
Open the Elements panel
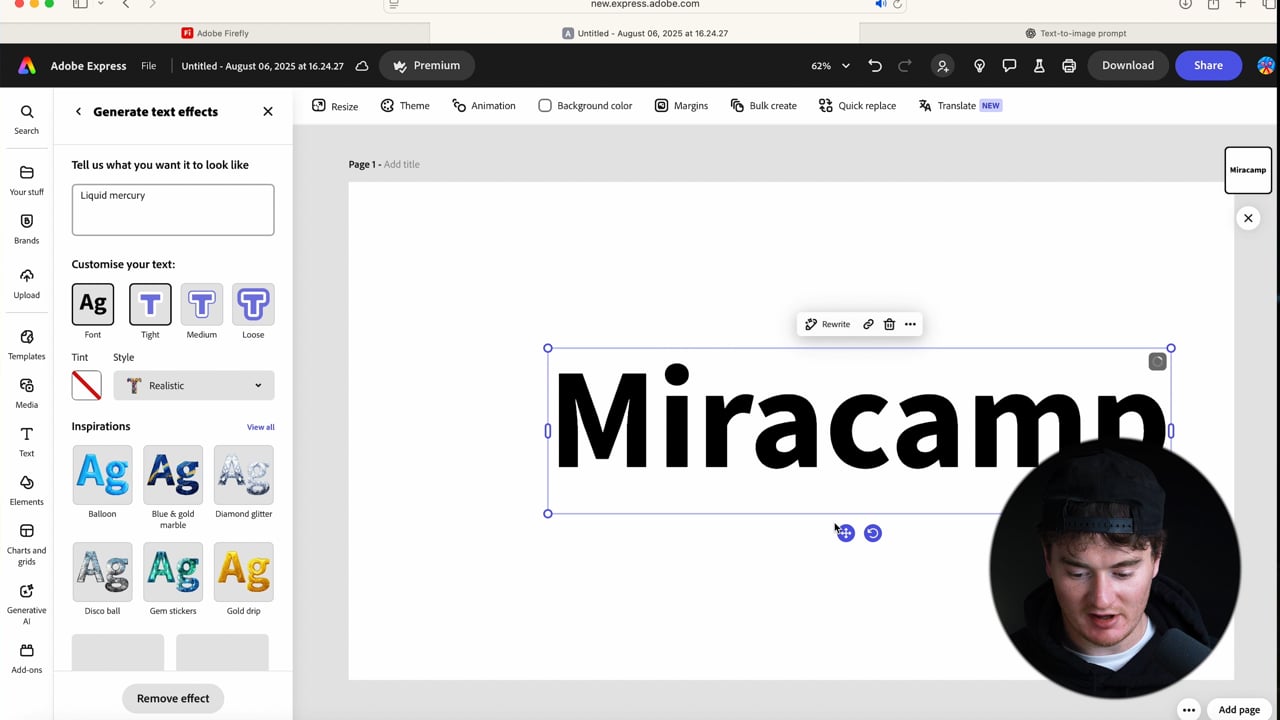point(27,490)
